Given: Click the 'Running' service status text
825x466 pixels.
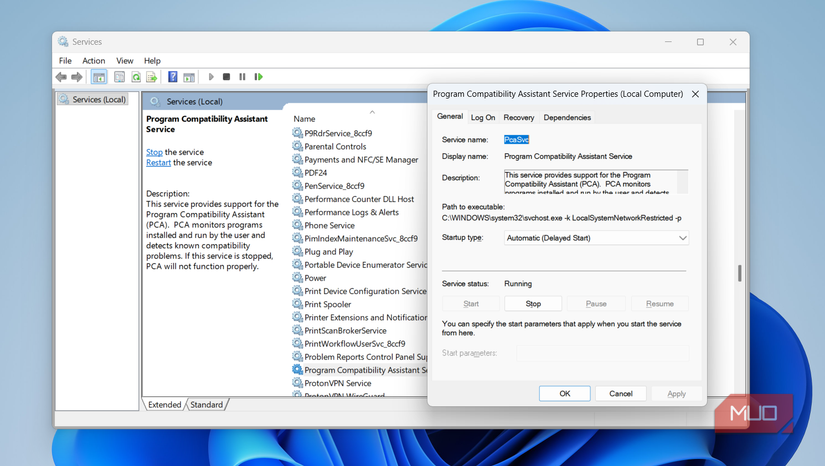Looking at the screenshot, I should (x=518, y=283).
